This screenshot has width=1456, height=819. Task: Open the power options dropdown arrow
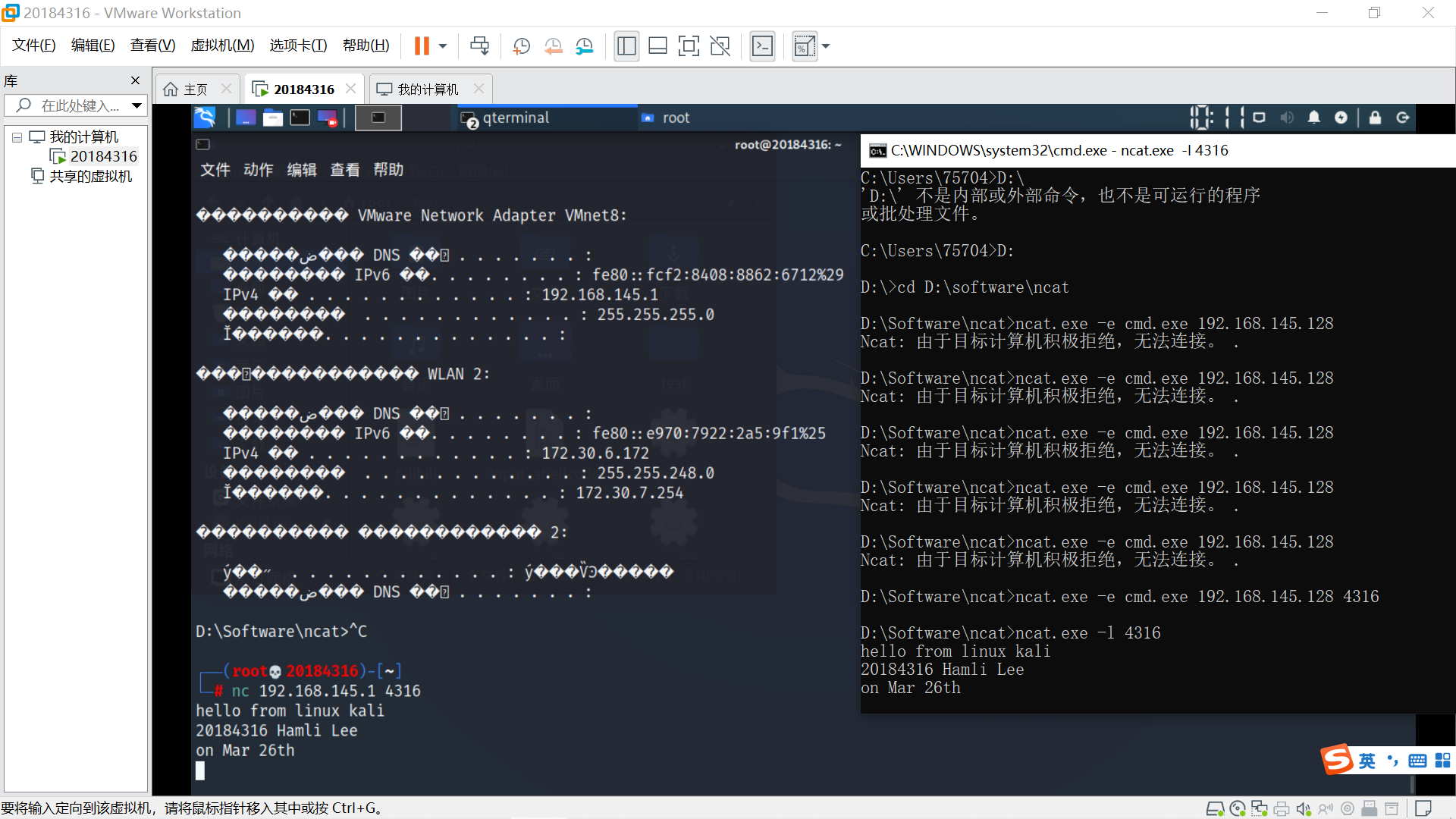443,46
